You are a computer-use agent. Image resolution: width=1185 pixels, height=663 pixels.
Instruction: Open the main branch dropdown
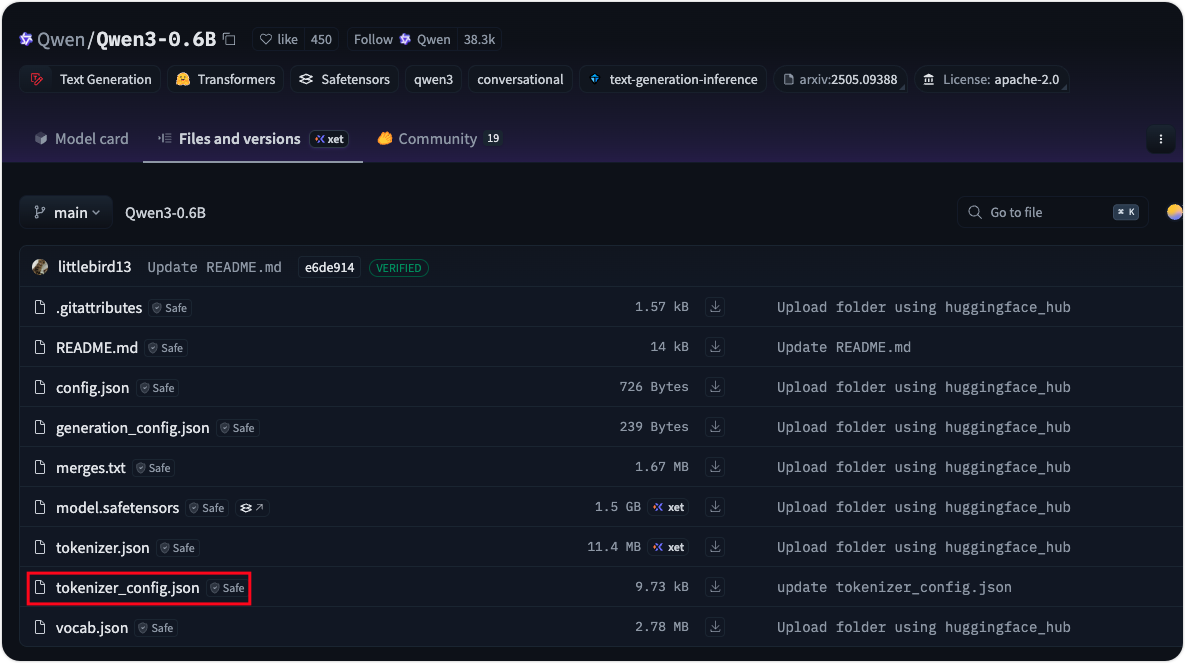[67, 212]
